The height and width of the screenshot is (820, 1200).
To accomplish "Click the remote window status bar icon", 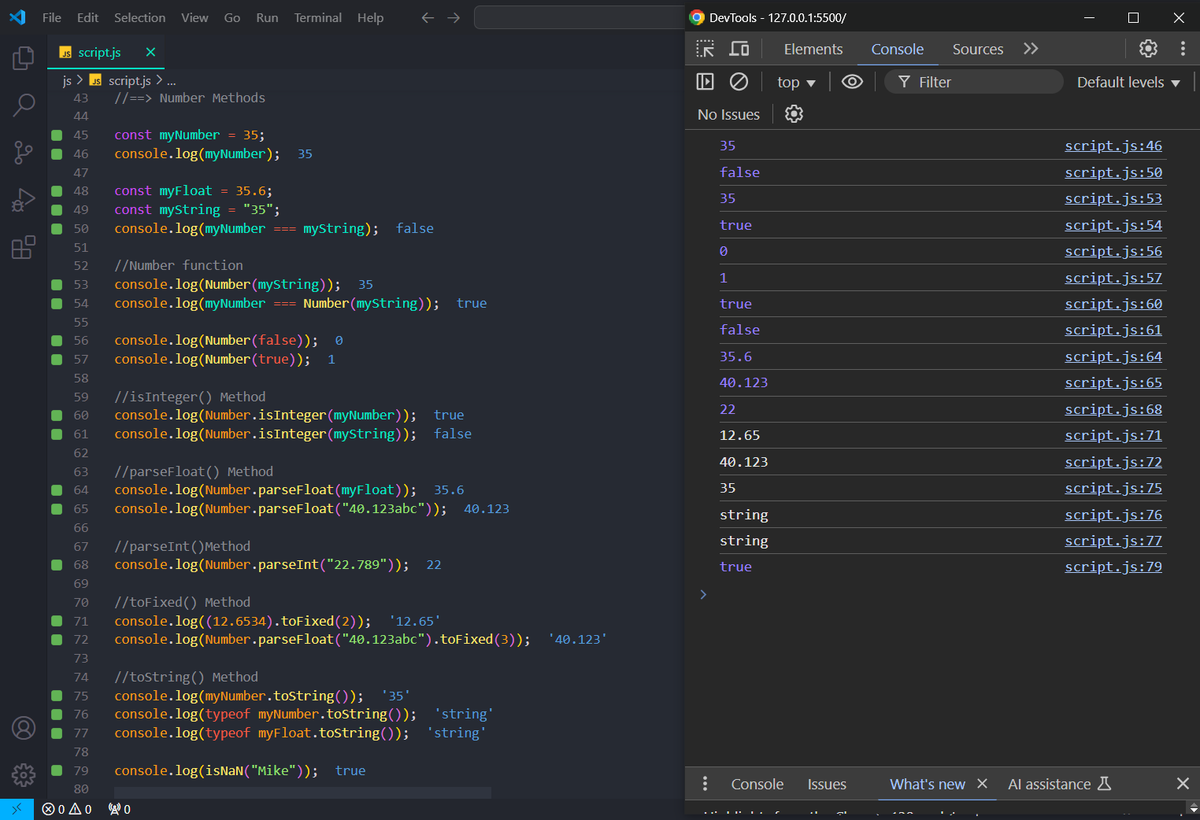I will (x=16, y=809).
